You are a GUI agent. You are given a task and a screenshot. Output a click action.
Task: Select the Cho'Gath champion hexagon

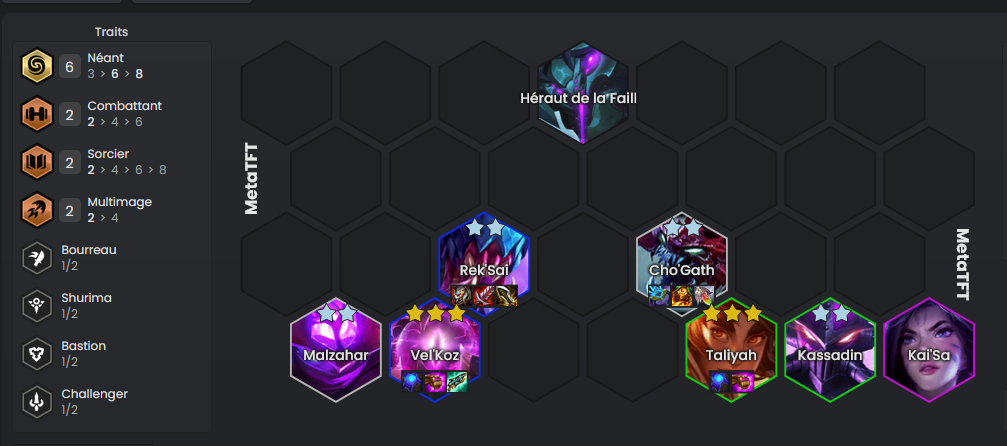pyautogui.click(x=681, y=264)
